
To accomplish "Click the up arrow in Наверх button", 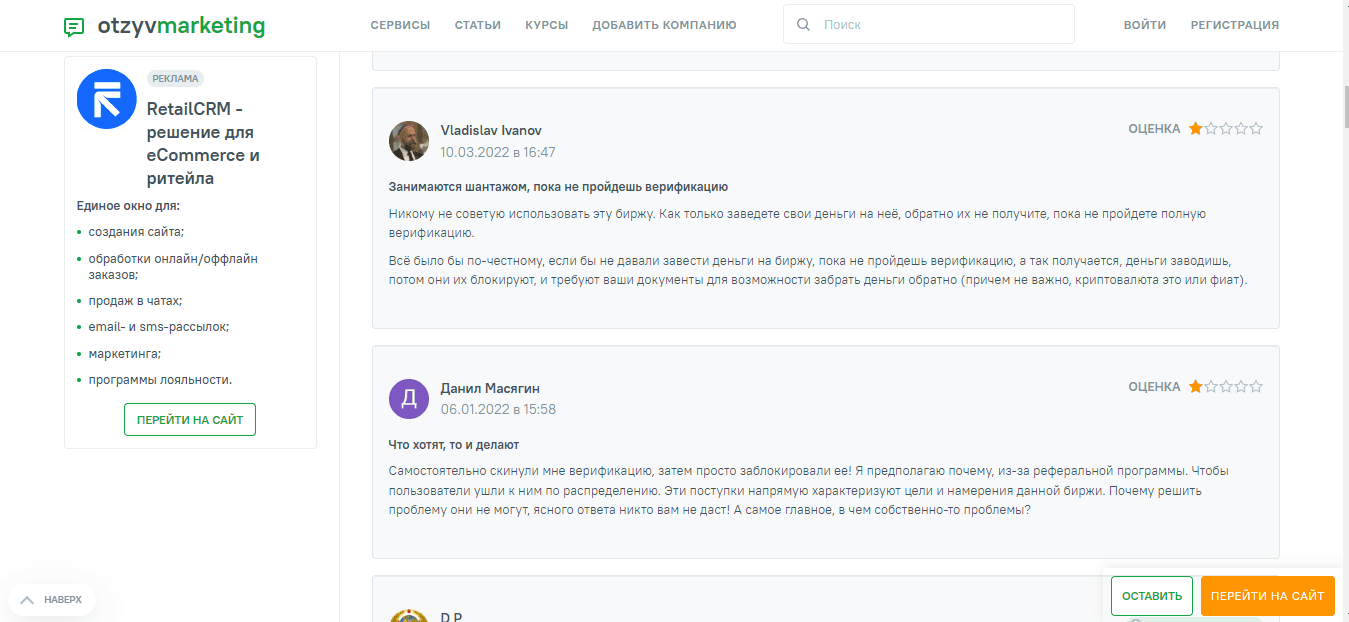I will [27, 599].
